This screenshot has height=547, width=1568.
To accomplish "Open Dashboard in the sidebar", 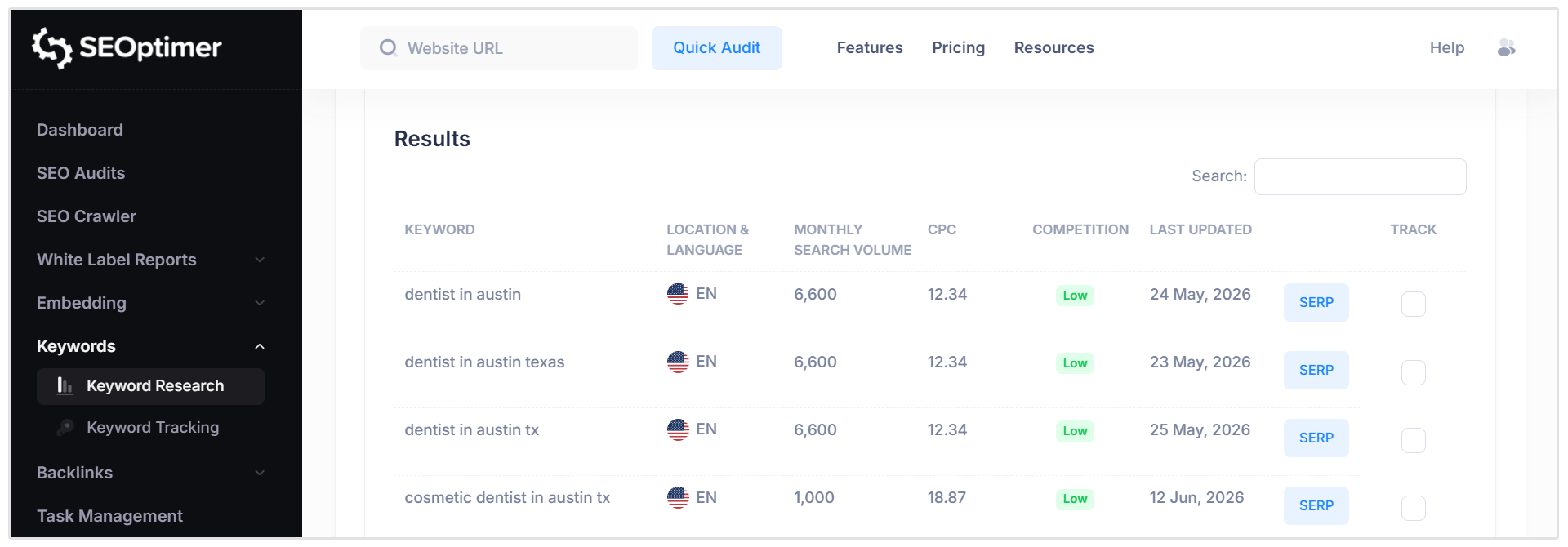I will tap(80, 130).
